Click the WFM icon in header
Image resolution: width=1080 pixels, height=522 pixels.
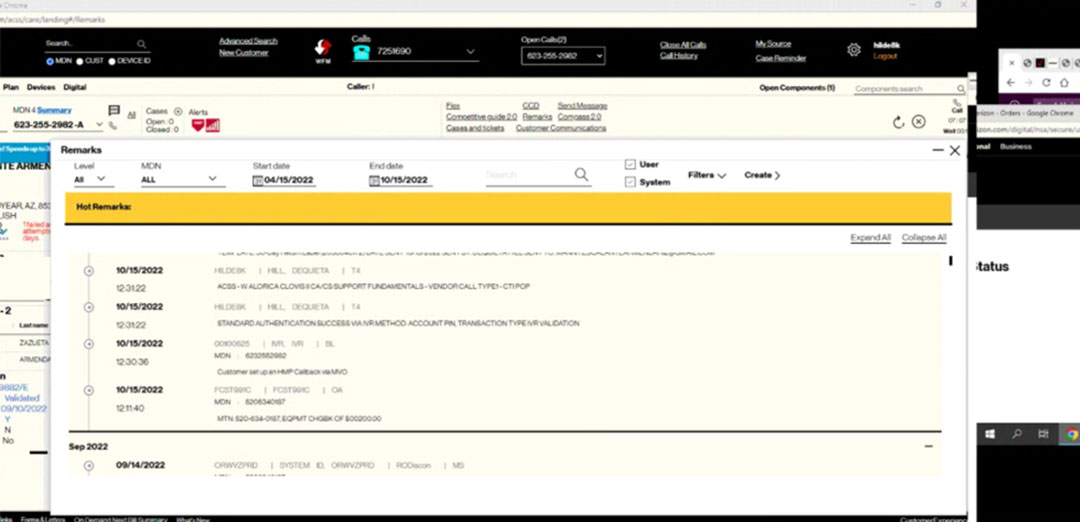coord(323,49)
